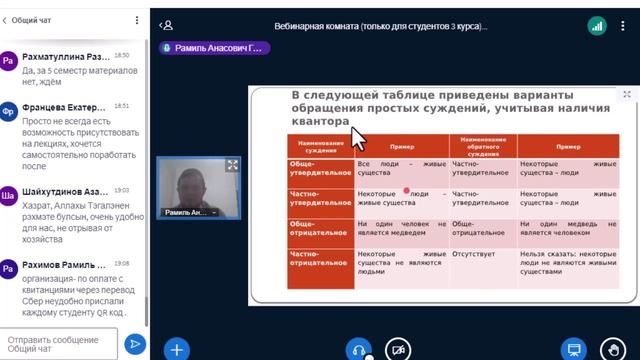The height and width of the screenshot is (360, 640).
Task: Open chat options three-dot menu
Action: [x=137, y=20]
